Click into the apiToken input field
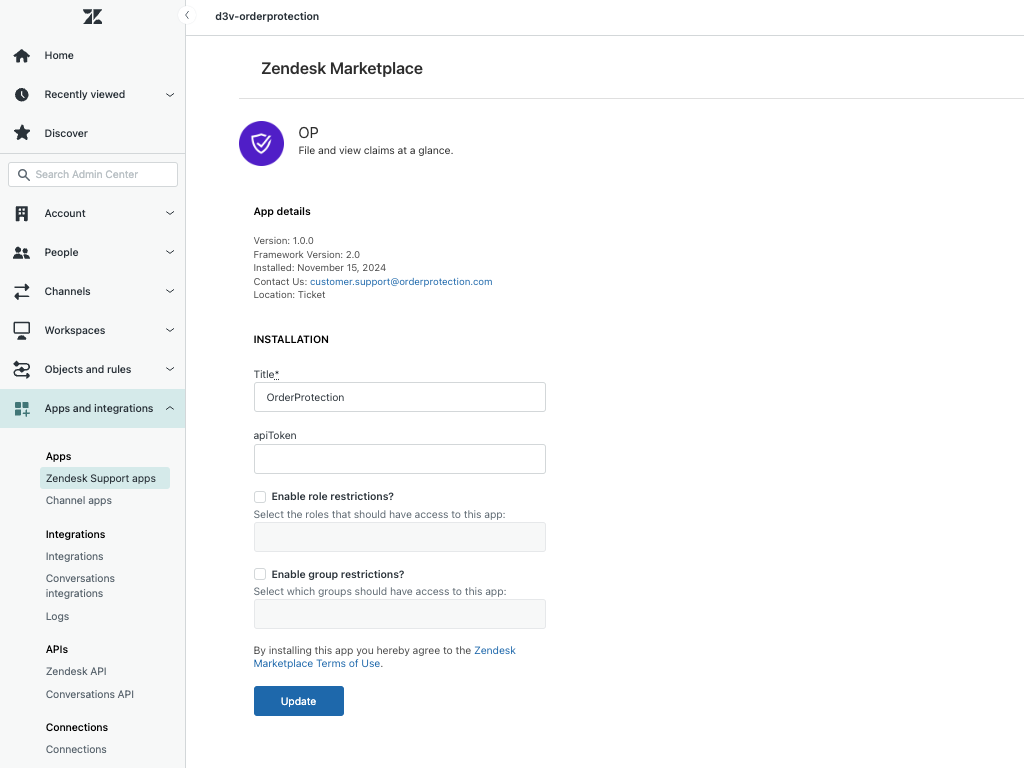The width and height of the screenshot is (1024, 768). (399, 459)
